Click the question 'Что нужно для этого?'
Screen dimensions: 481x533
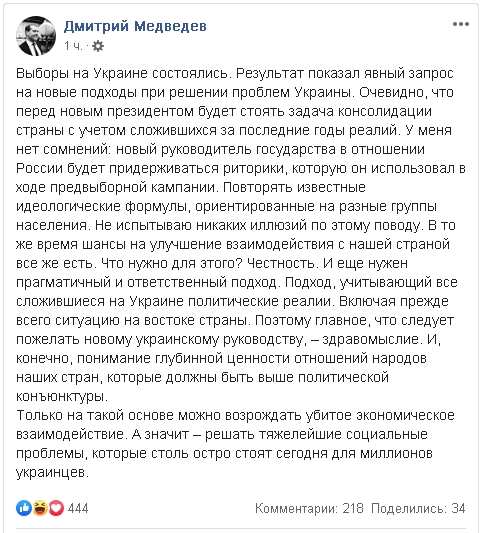171,263
